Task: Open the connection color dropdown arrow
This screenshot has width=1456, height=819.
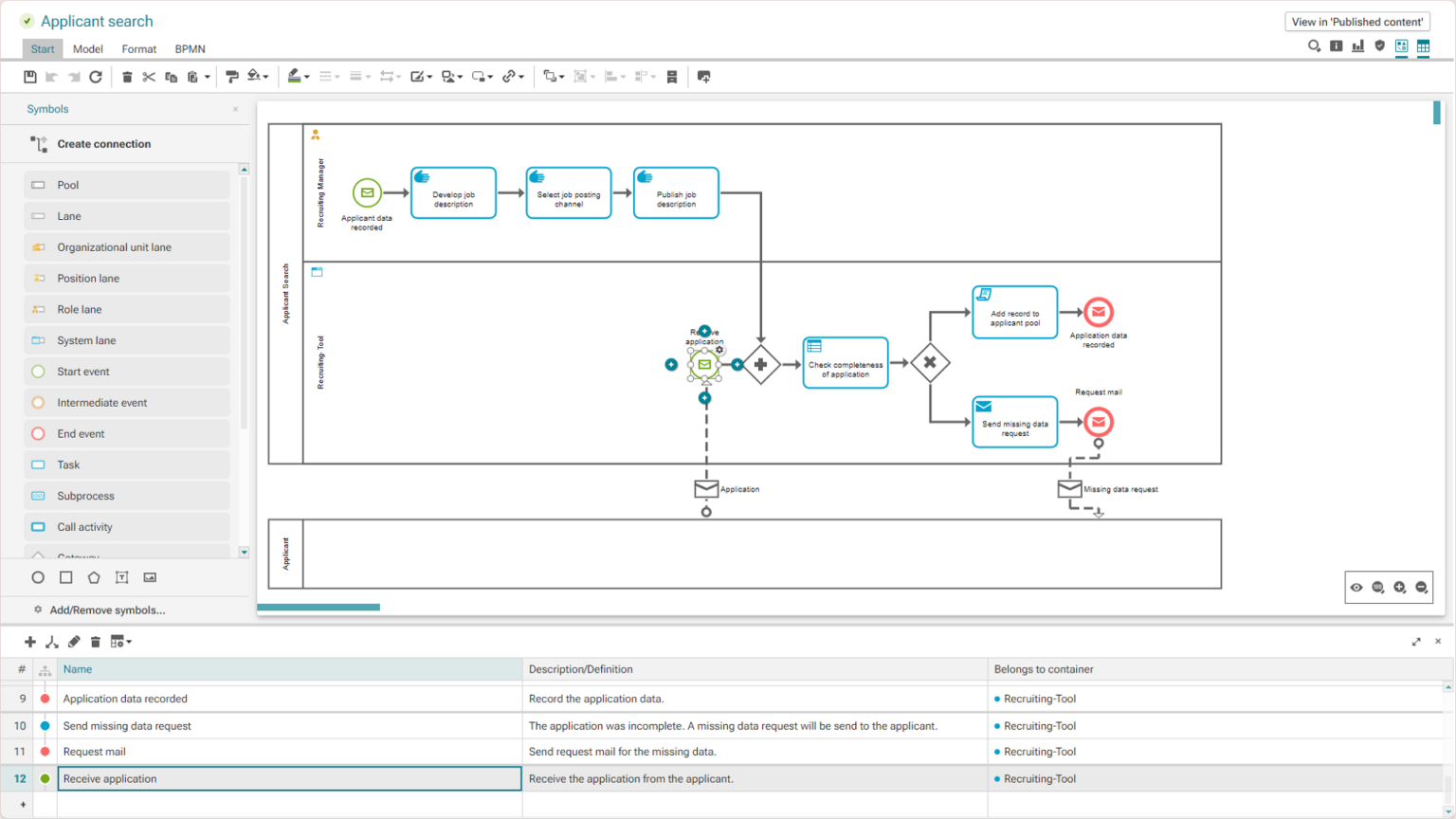Action: pos(307,76)
